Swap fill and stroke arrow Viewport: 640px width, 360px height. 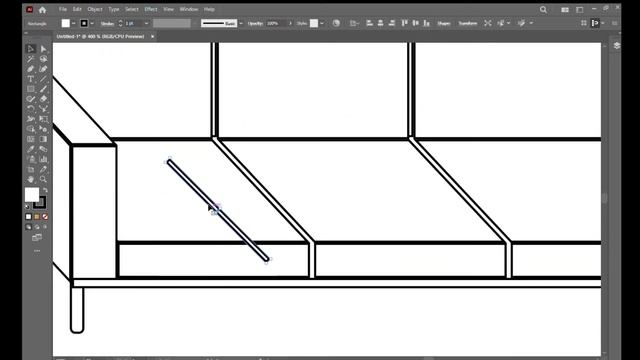tap(45, 190)
